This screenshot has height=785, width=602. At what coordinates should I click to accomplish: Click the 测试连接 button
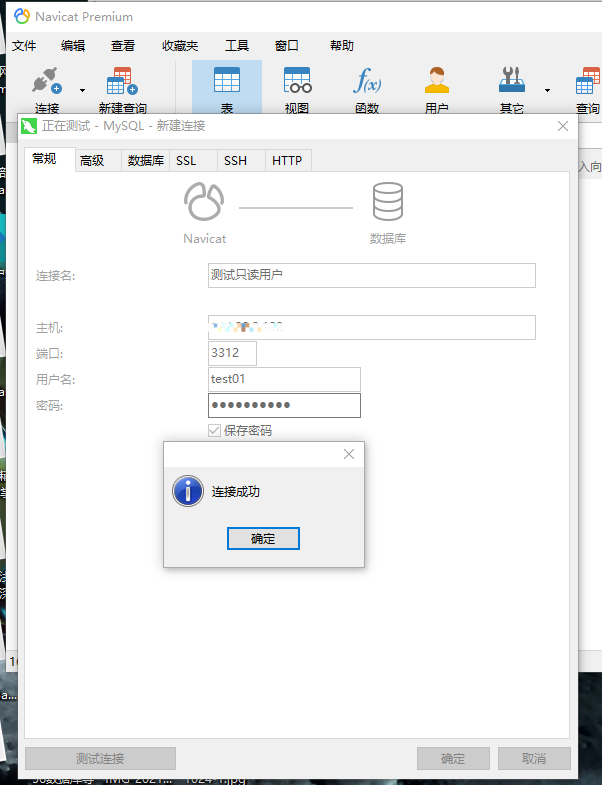[x=100, y=758]
